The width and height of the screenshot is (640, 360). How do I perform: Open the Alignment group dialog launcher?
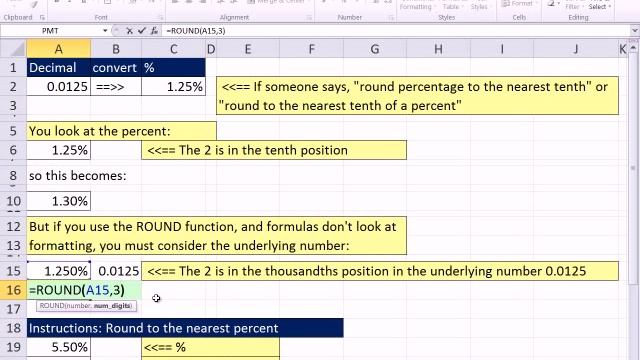309,18
